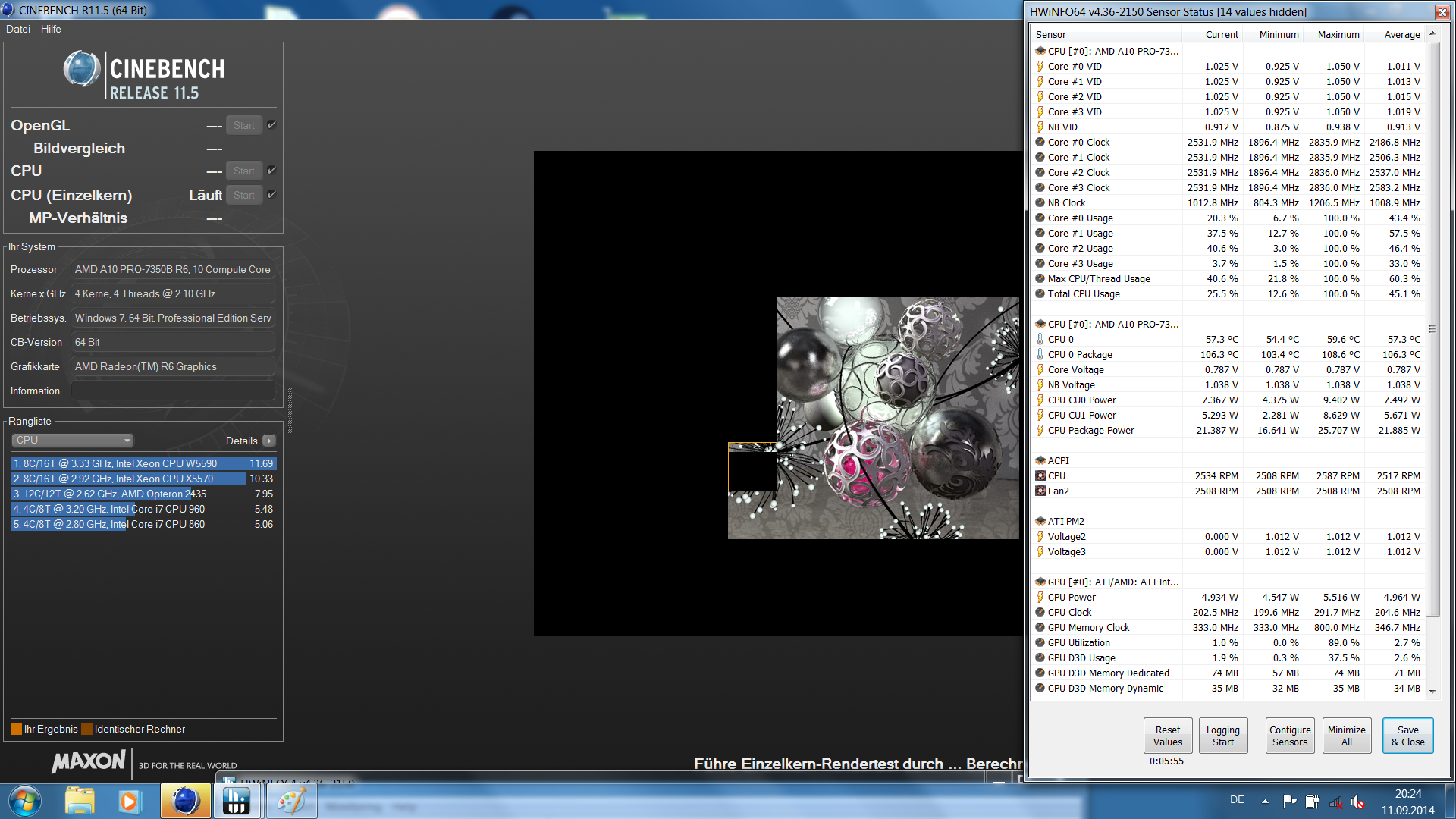This screenshot has height=819, width=1456.
Task: Click the fan icon beside Fan2
Action: [x=1040, y=491]
